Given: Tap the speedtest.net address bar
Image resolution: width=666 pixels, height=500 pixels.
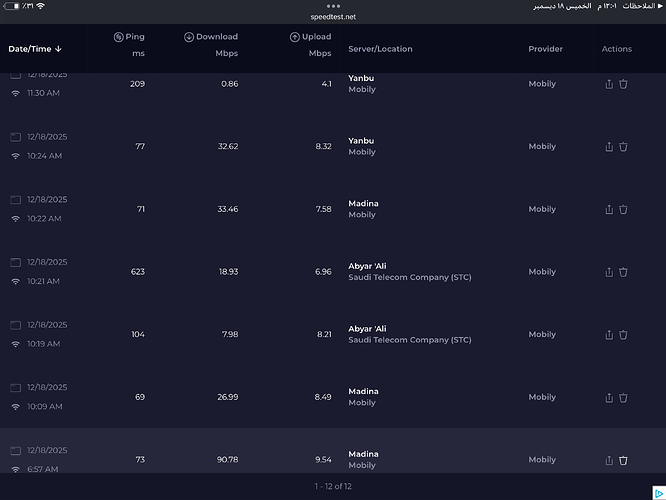Looking at the screenshot, I should (333, 17).
